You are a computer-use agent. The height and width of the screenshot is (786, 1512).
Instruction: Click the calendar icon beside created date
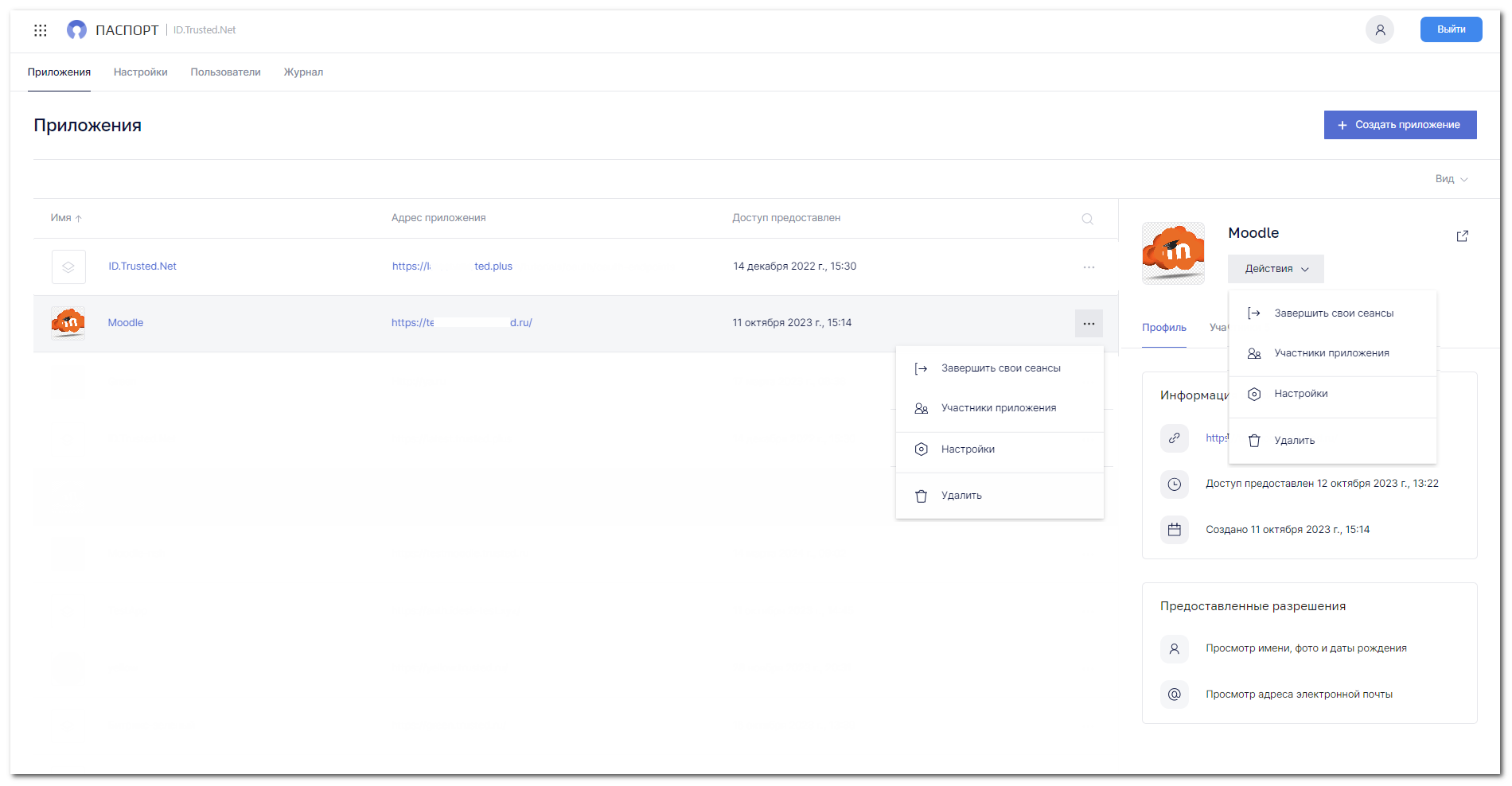pyautogui.click(x=1174, y=530)
